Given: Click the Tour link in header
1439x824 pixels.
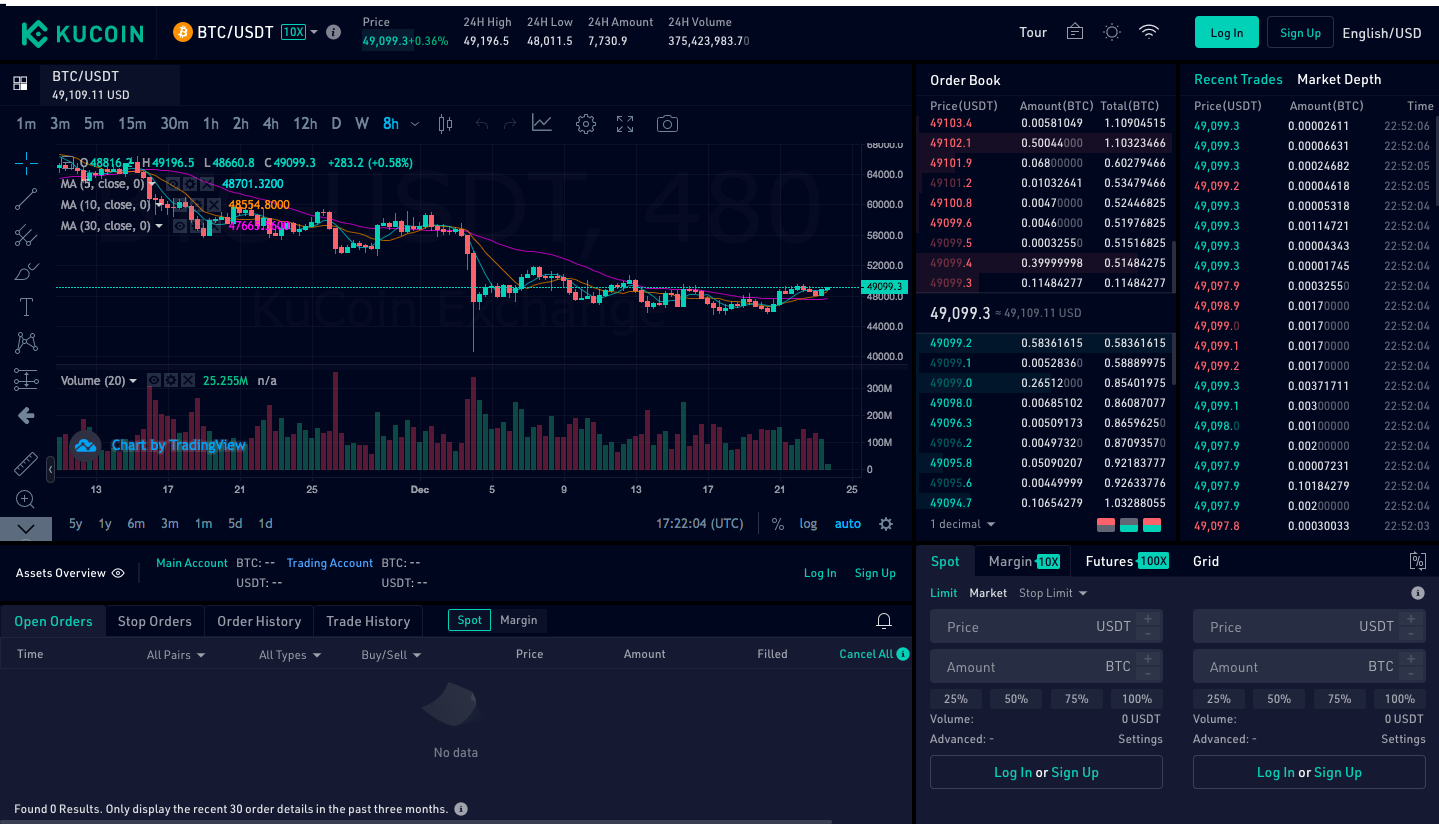Looking at the screenshot, I should [1033, 32].
